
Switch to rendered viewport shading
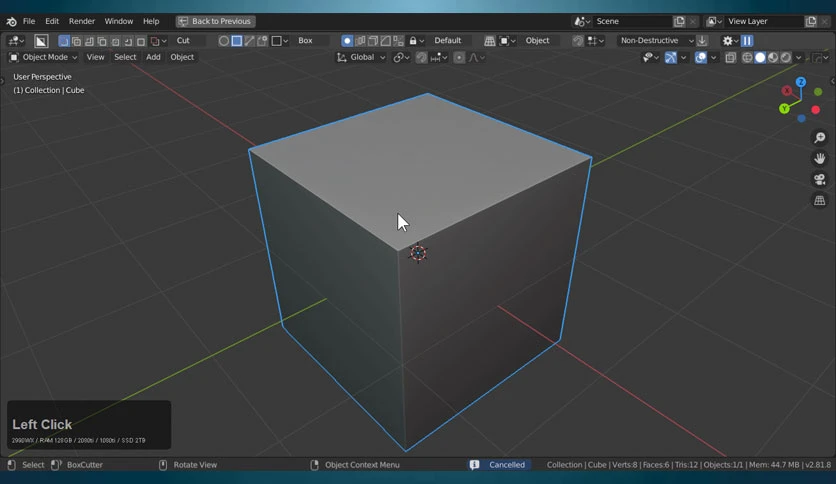tap(786, 57)
